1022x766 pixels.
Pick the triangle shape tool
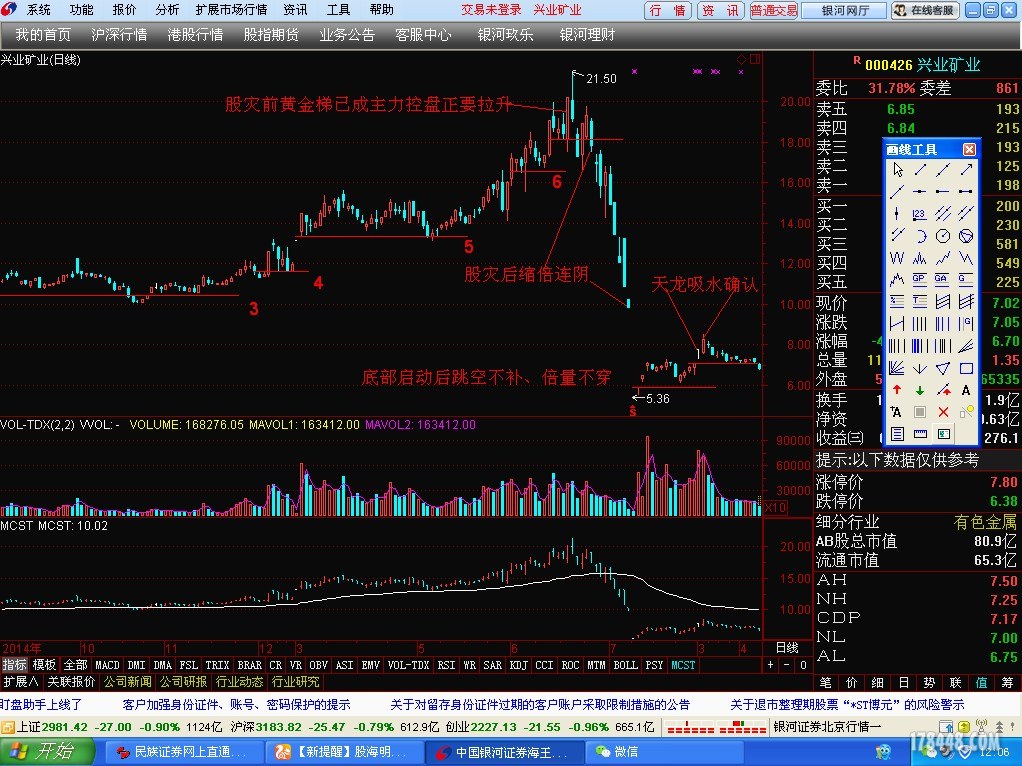pyautogui.click(x=942, y=368)
